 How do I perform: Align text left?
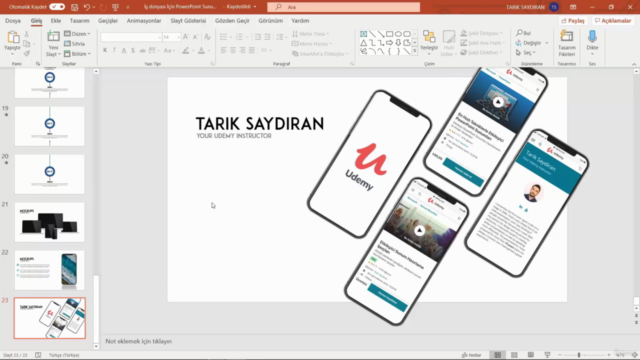223,50
